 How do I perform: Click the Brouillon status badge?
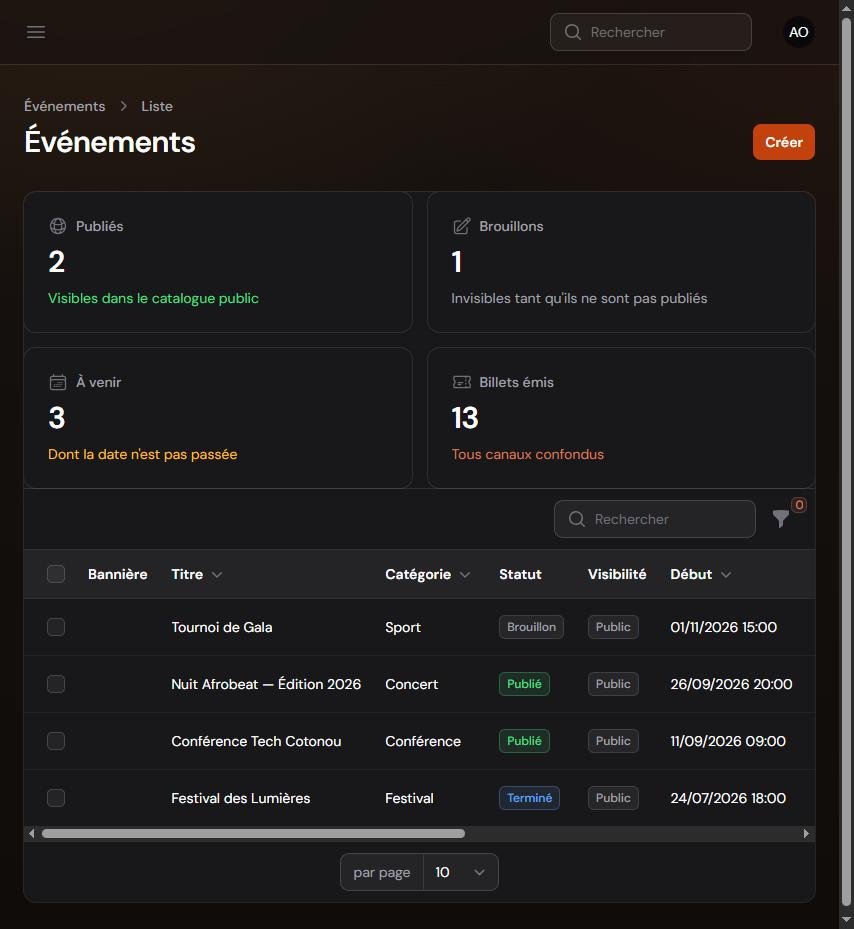(x=531, y=627)
